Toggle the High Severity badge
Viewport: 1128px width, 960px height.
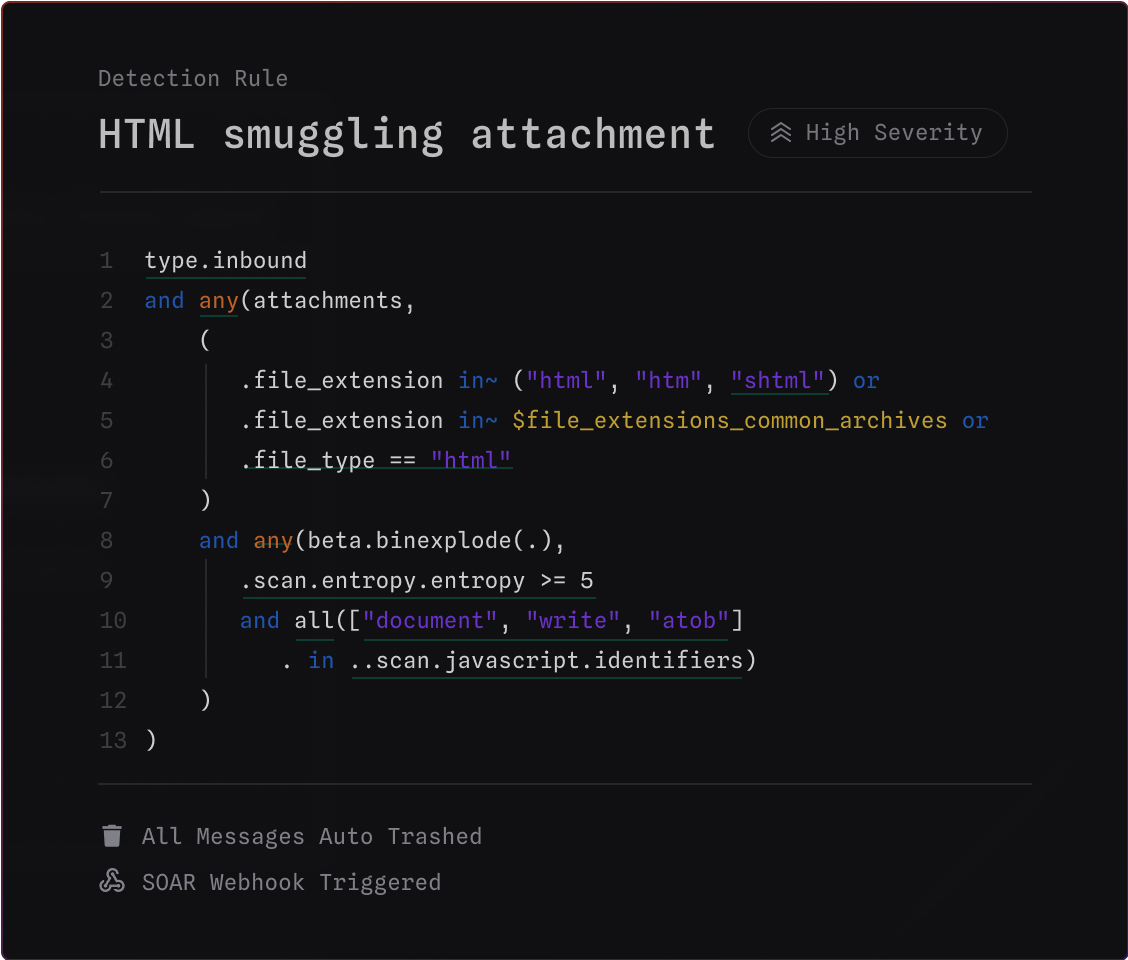(x=877, y=132)
